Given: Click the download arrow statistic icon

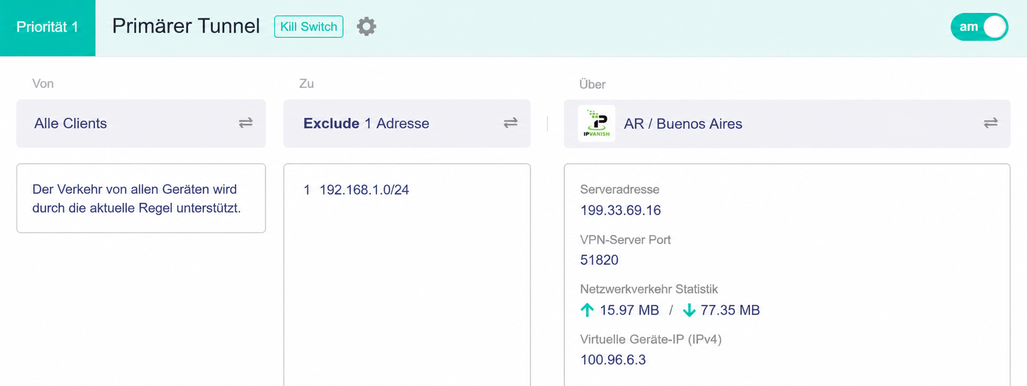Looking at the screenshot, I should [x=688, y=311].
